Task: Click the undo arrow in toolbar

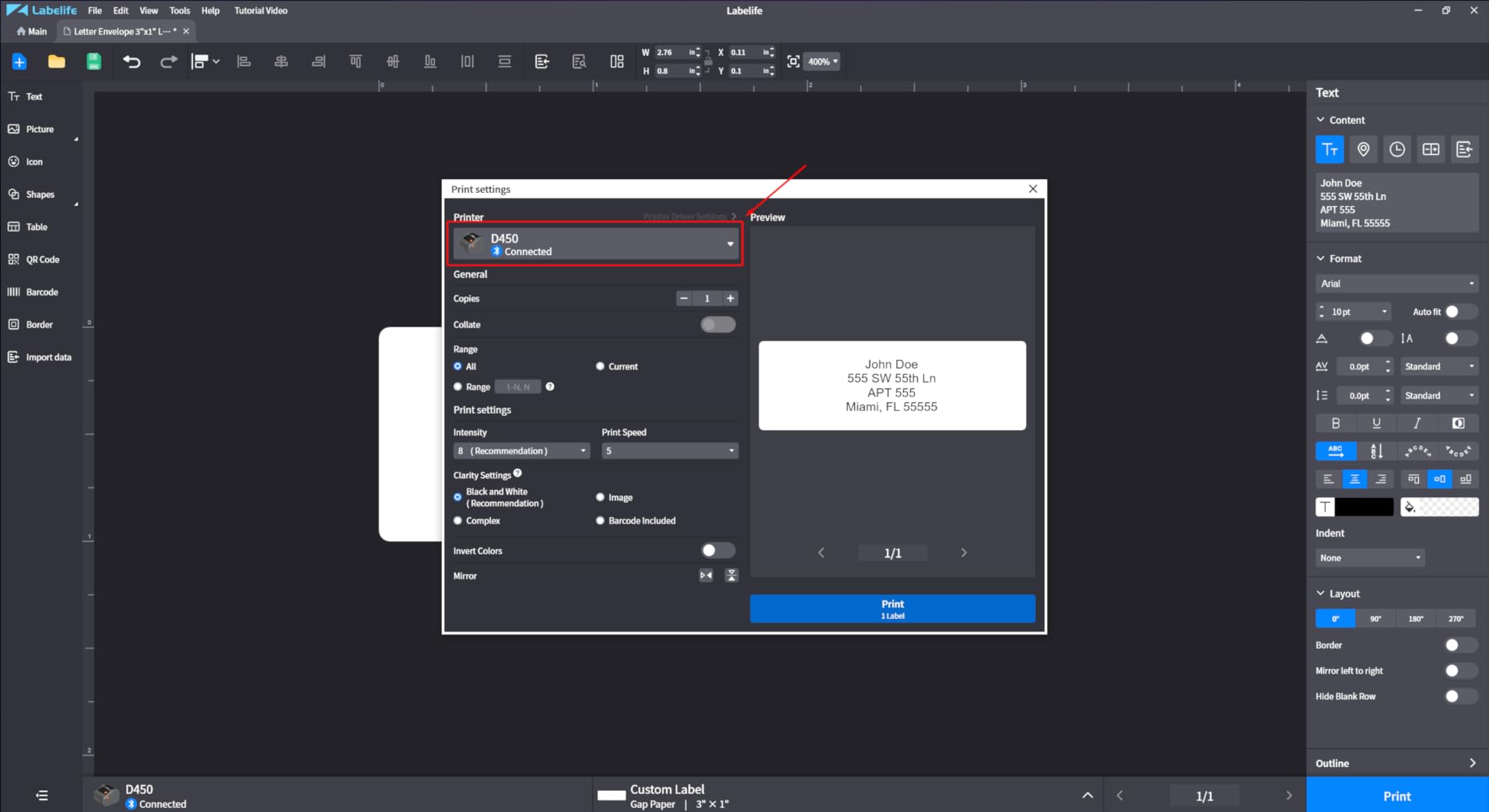Action: coord(131,61)
